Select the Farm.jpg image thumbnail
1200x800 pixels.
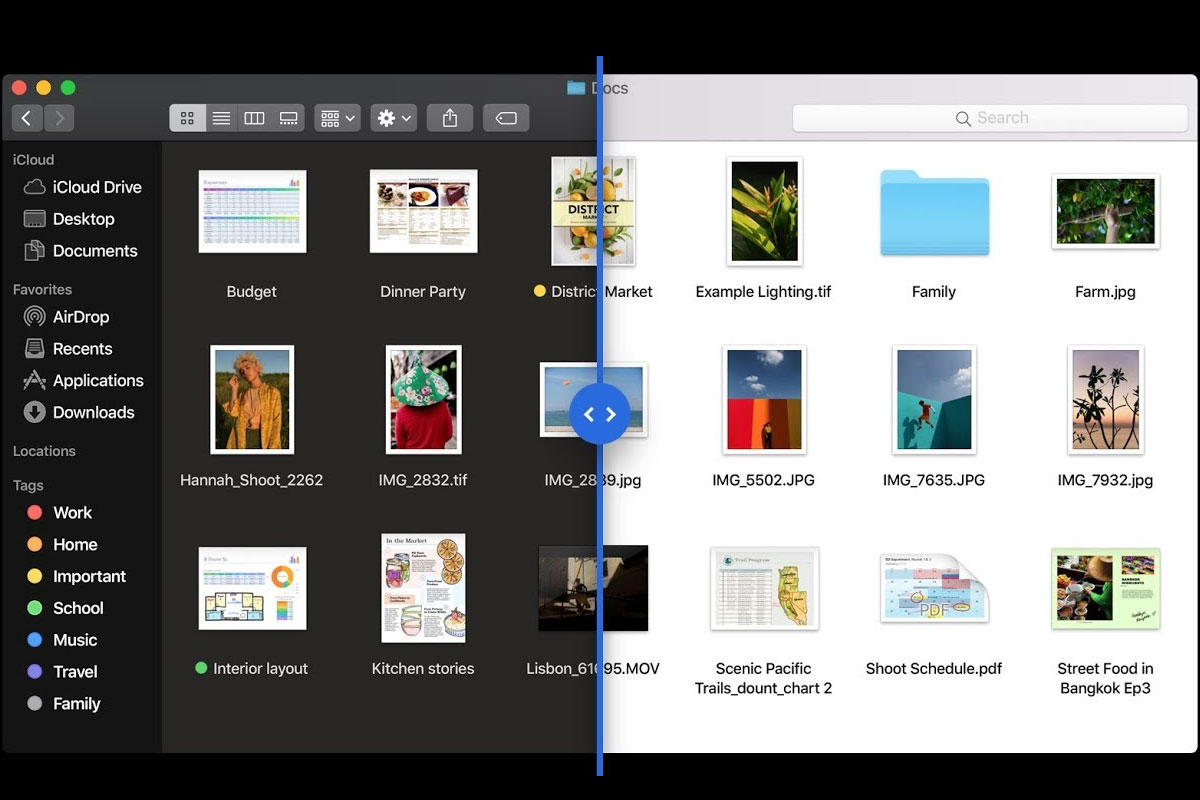coord(1105,211)
